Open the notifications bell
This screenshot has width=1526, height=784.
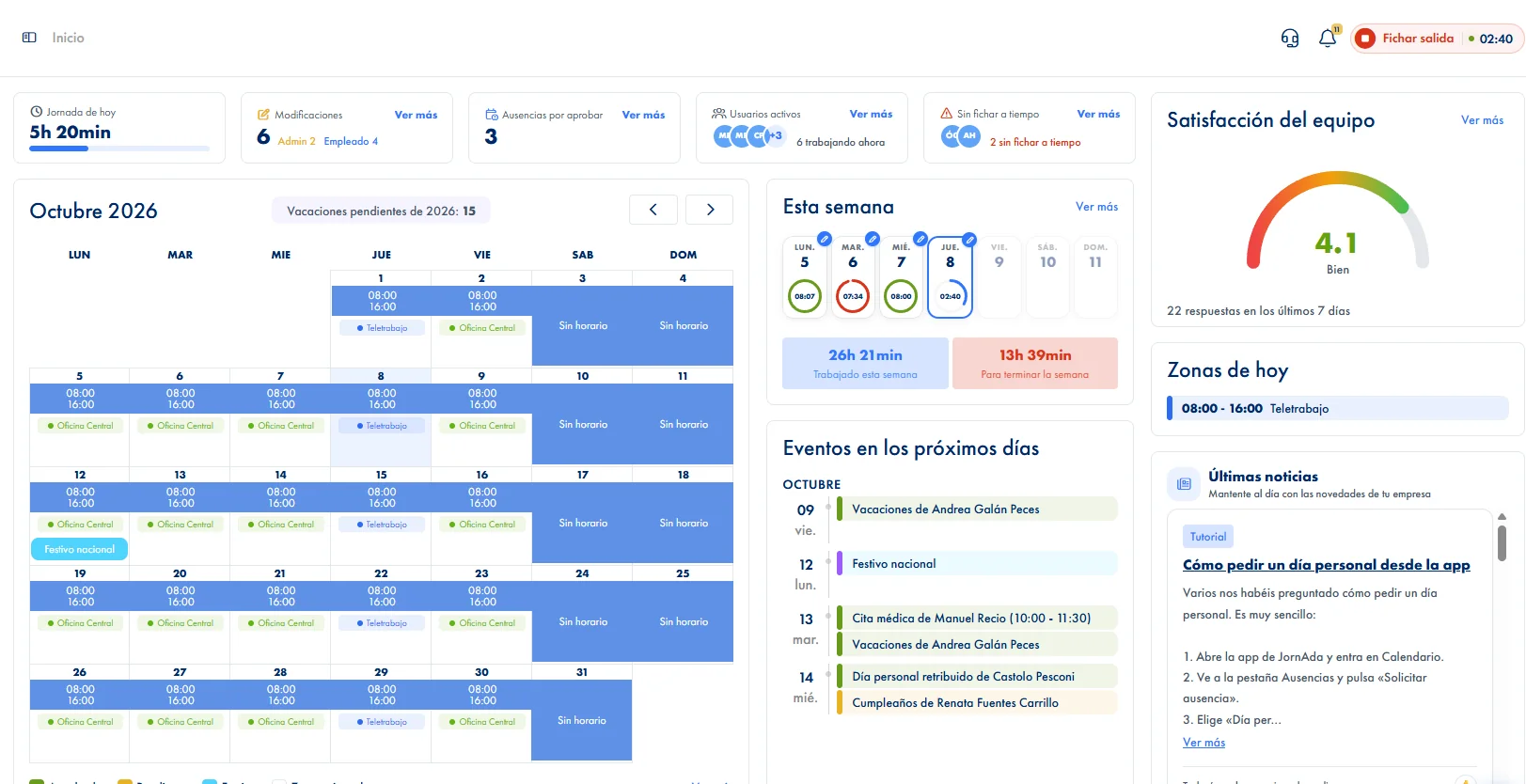point(1328,39)
